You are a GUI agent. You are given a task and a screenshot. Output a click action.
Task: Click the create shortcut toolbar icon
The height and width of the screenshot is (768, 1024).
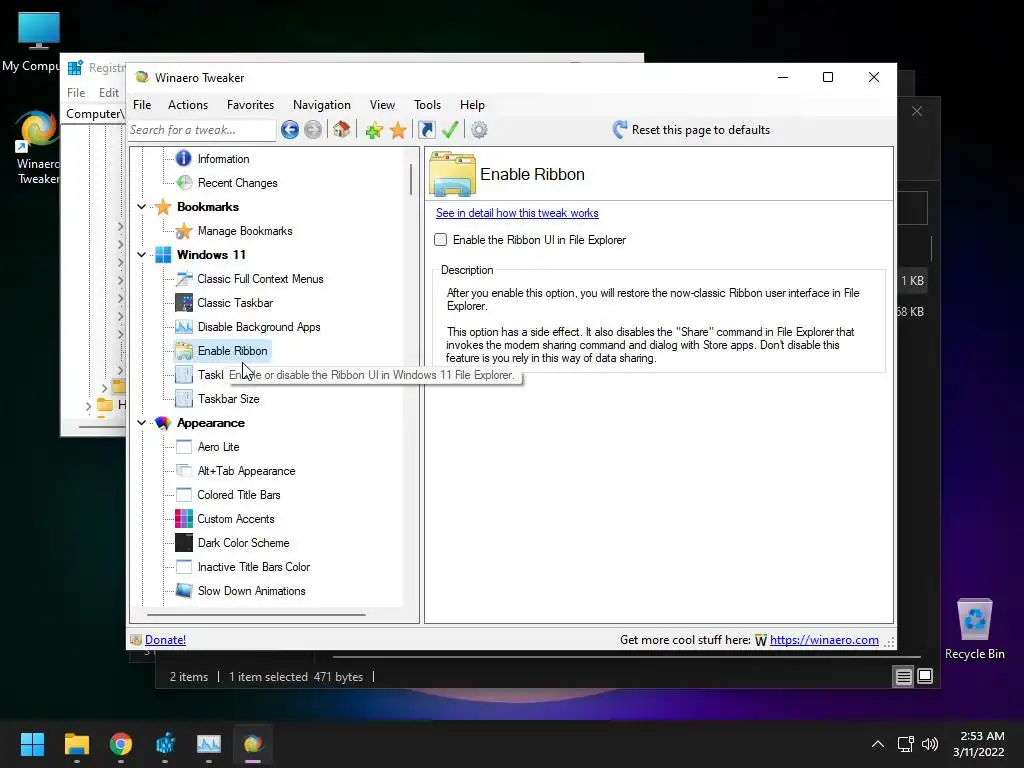(x=426, y=129)
